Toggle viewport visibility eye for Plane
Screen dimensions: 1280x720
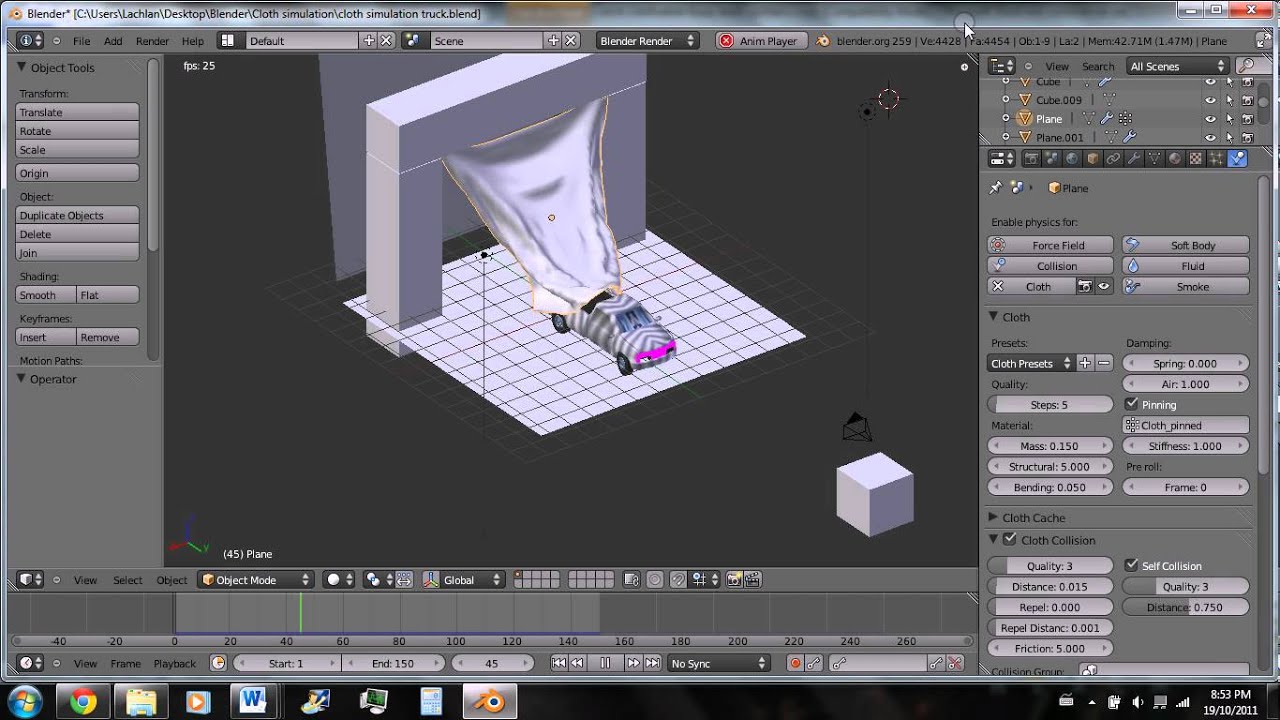[x=1210, y=118]
